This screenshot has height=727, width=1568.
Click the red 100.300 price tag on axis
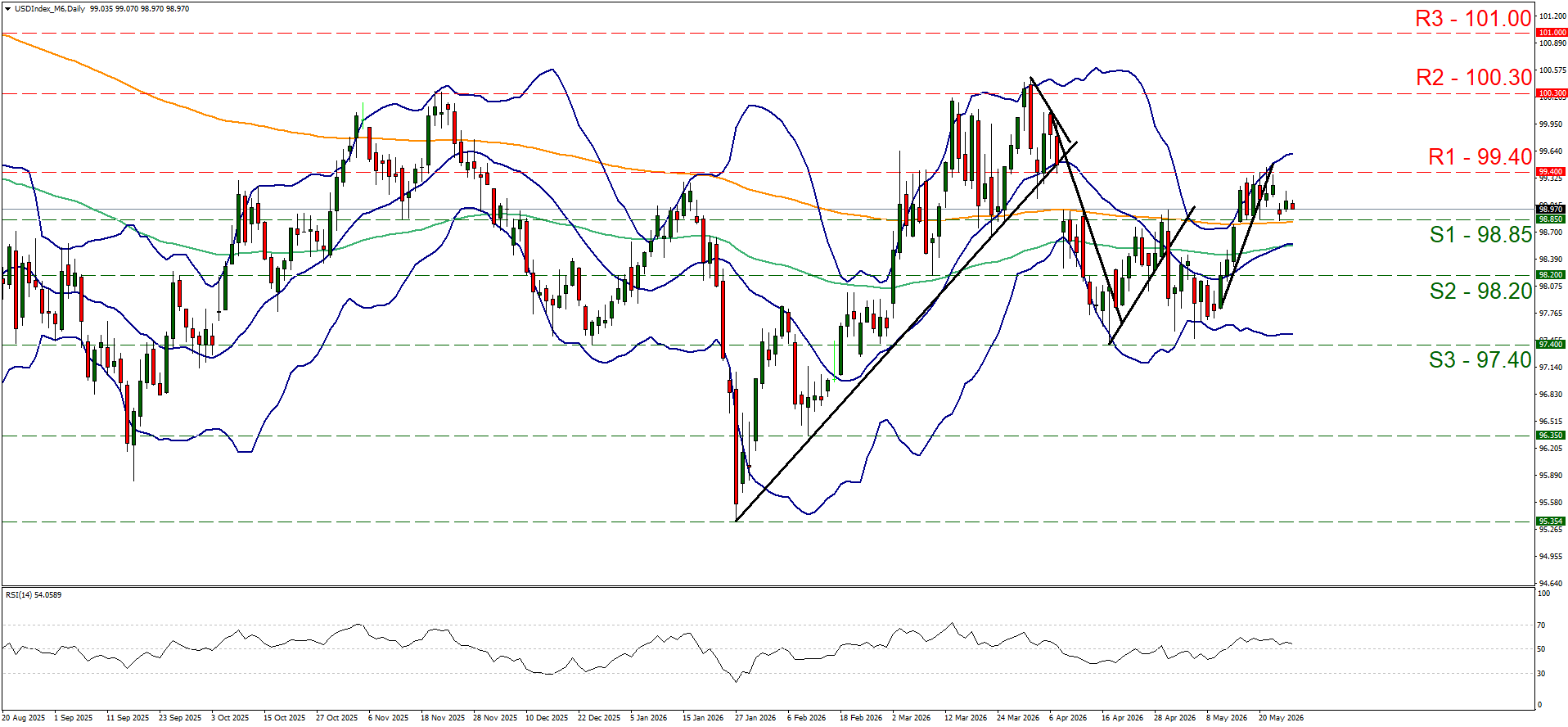(1551, 93)
